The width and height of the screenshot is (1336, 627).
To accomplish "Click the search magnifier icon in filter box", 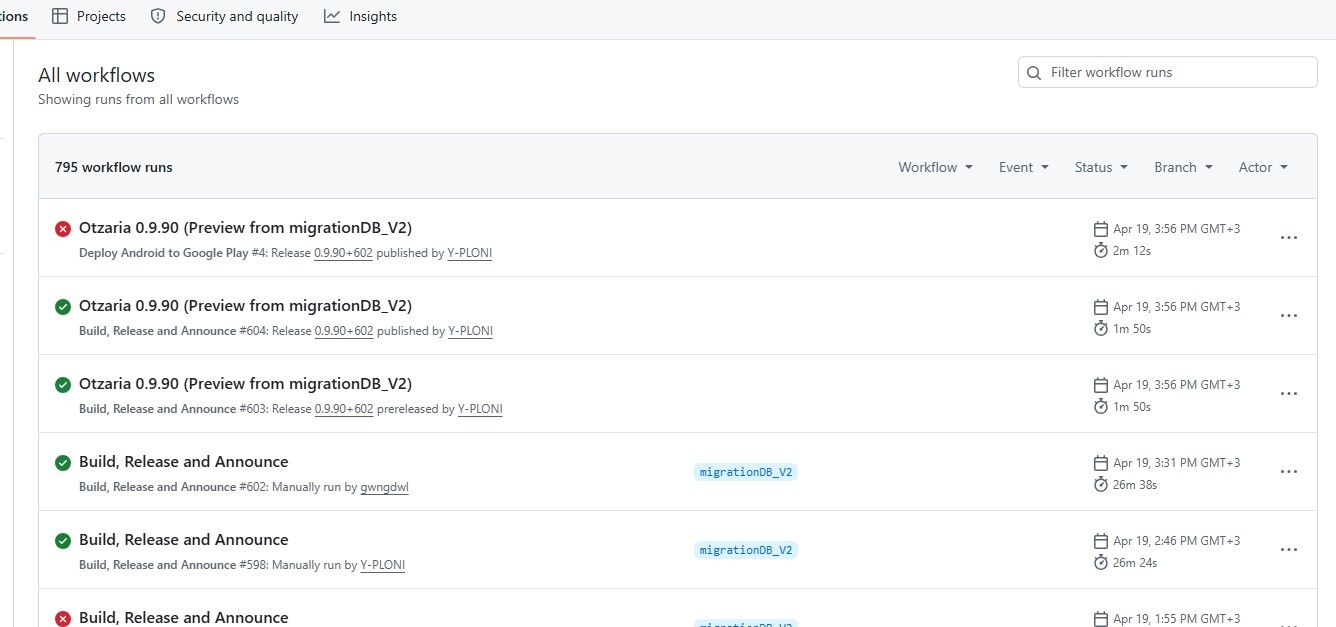I will (1035, 72).
